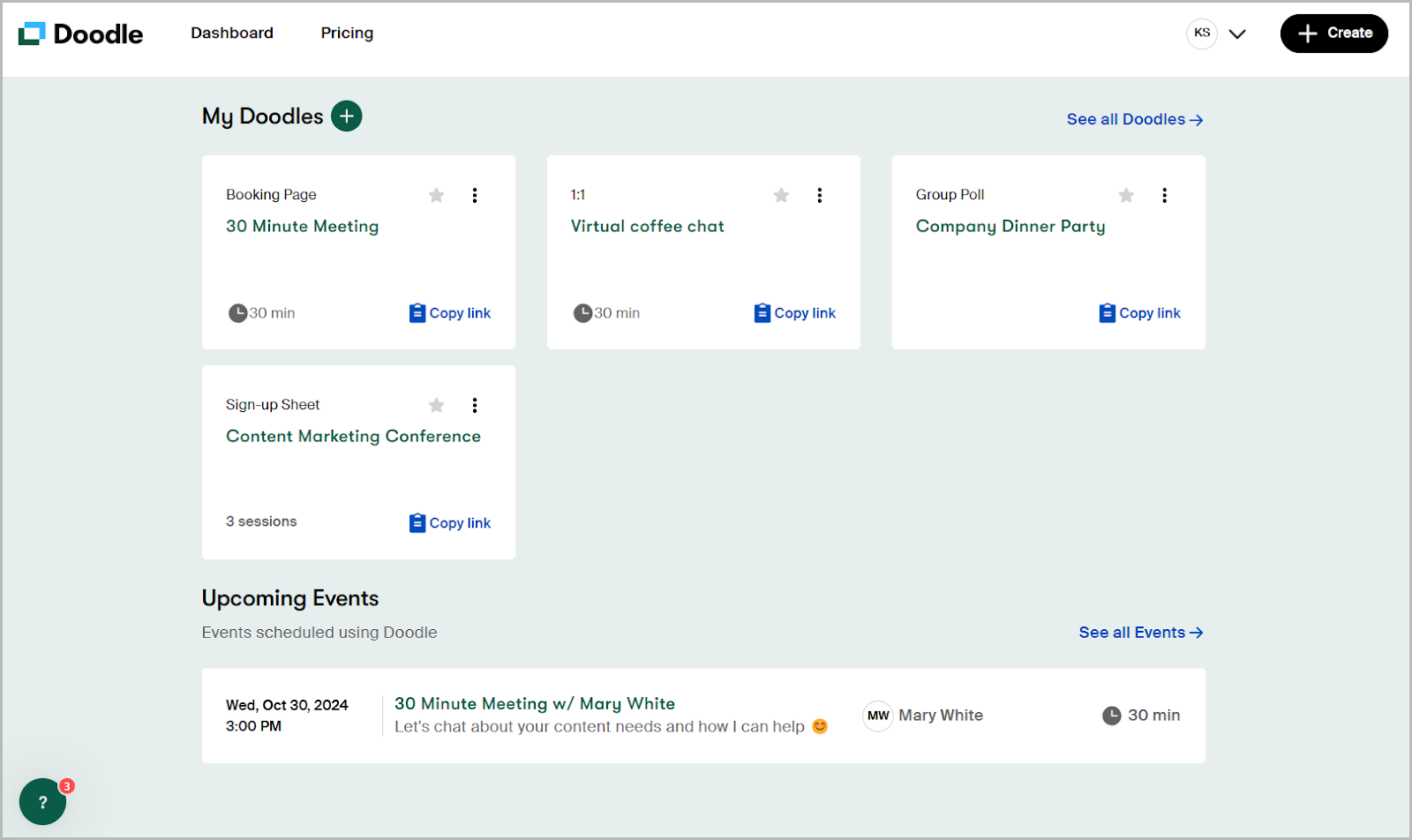Click the Doodle logo
Screen dimensions: 1412x840
[80, 34]
